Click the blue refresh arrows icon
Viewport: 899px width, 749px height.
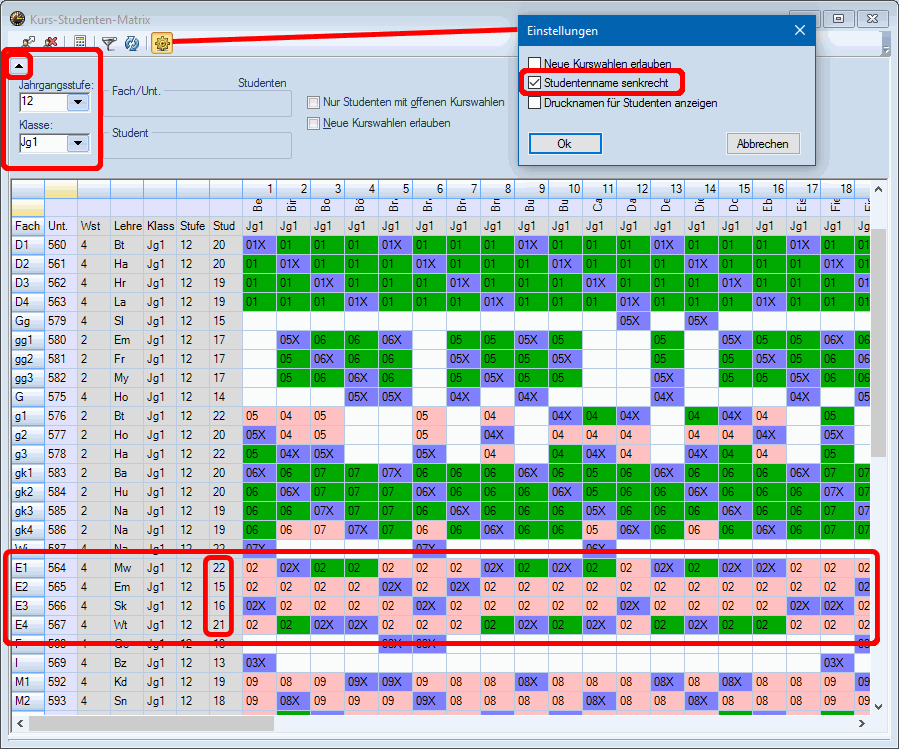coord(130,43)
